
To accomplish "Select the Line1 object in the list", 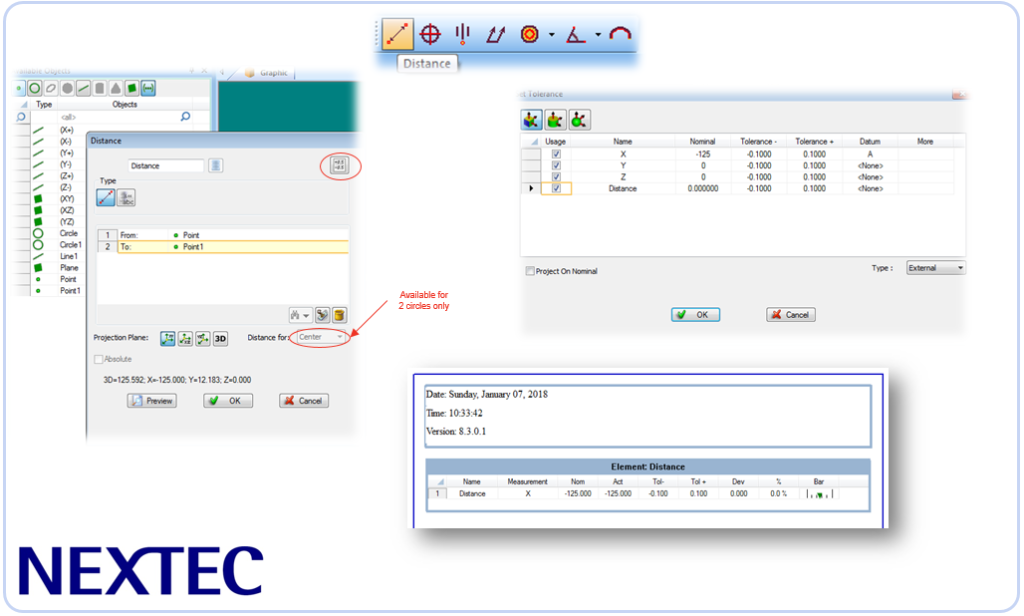I will (x=69, y=256).
